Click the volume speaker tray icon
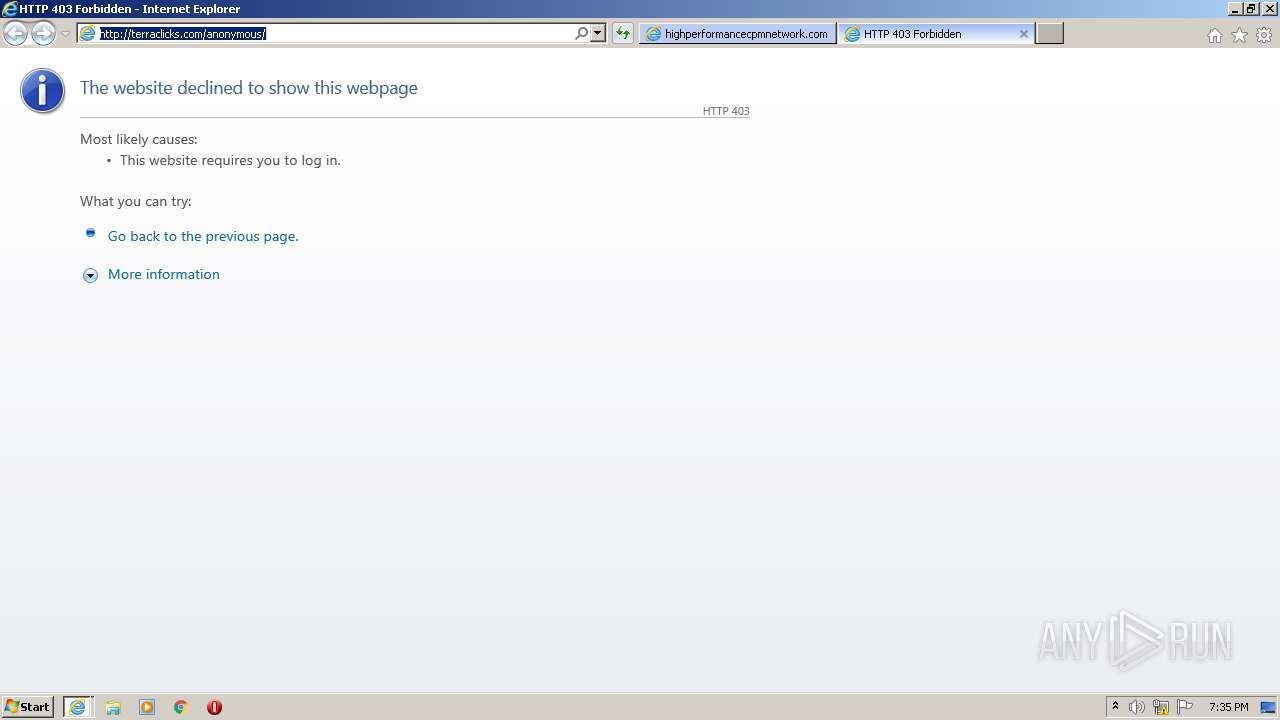This screenshot has height=720, width=1280. tap(1137, 707)
